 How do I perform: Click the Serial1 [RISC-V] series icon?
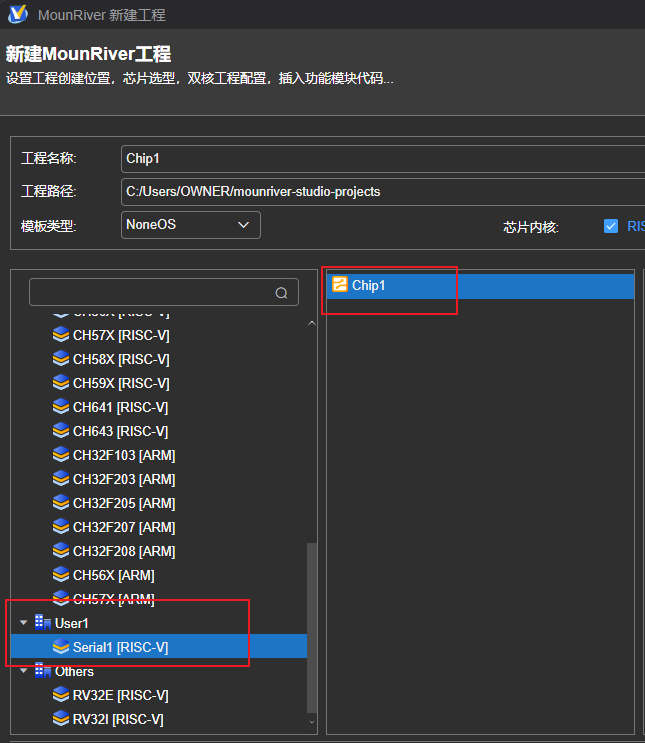pos(61,647)
